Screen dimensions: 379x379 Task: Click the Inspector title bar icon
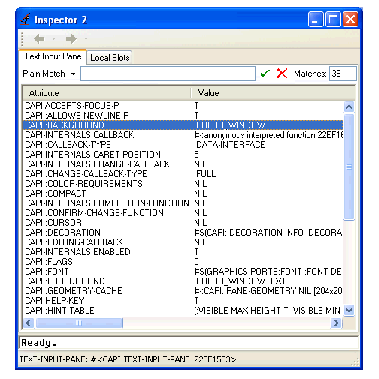coord(26,20)
